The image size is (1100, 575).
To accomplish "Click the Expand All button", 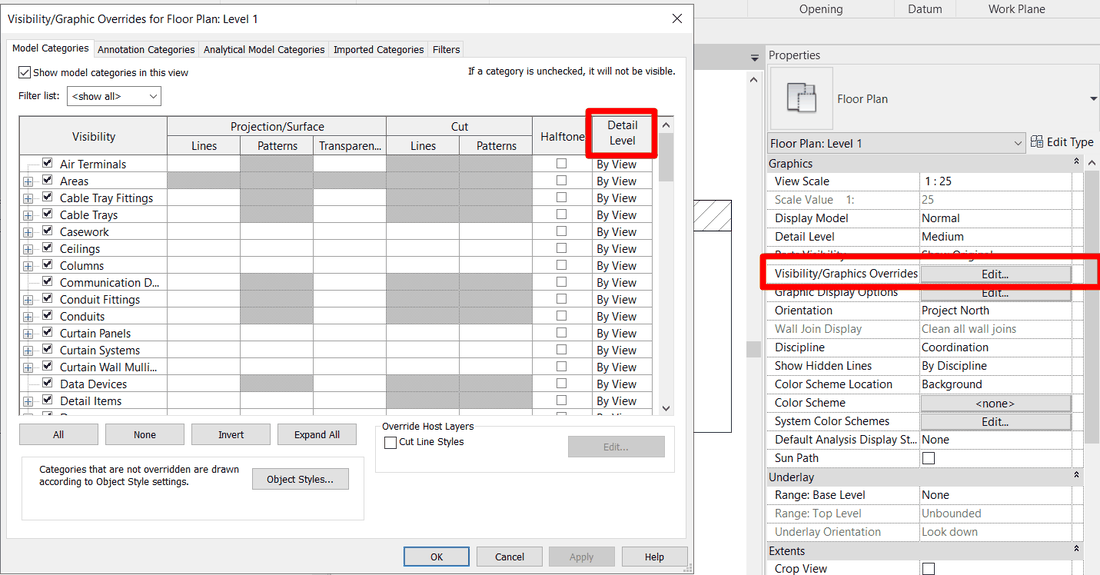I will tap(317, 435).
